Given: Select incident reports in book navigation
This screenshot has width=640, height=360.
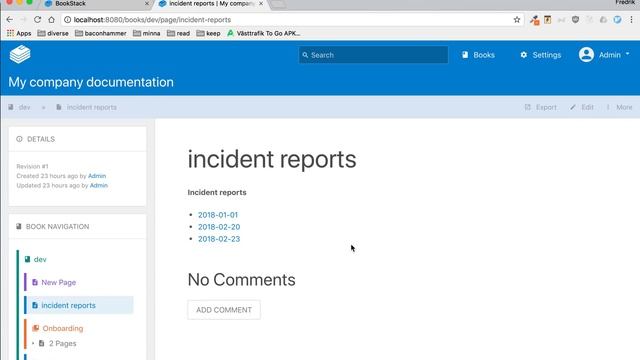Looking at the screenshot, I should [79, 305].
